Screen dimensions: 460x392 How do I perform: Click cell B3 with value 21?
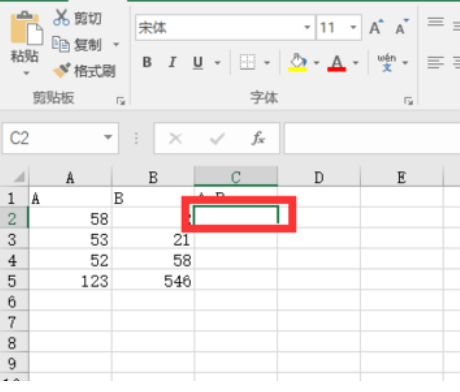(x=153, y=239)
